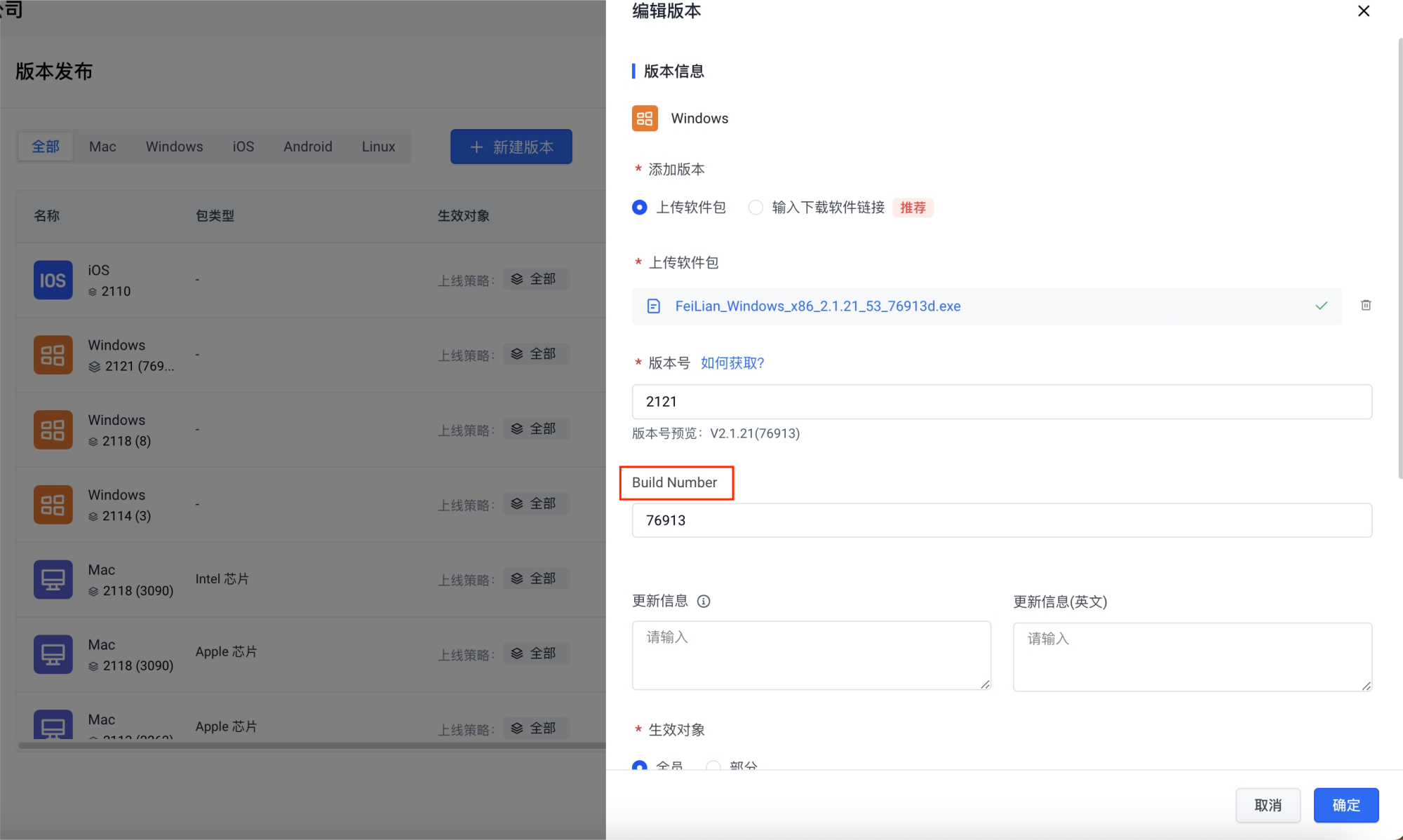
Task: Select the 全员 radio under 生效对象
Action: tap(639, 766)
